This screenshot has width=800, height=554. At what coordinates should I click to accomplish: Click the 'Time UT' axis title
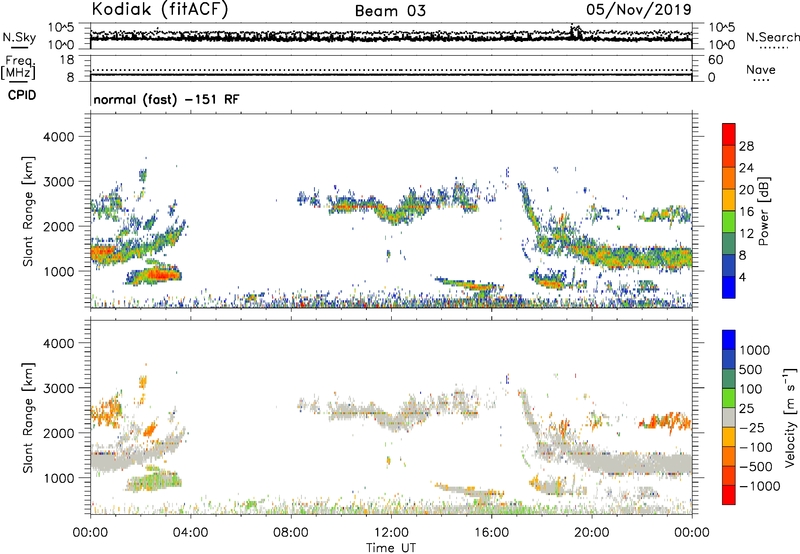tap(391, 548)
